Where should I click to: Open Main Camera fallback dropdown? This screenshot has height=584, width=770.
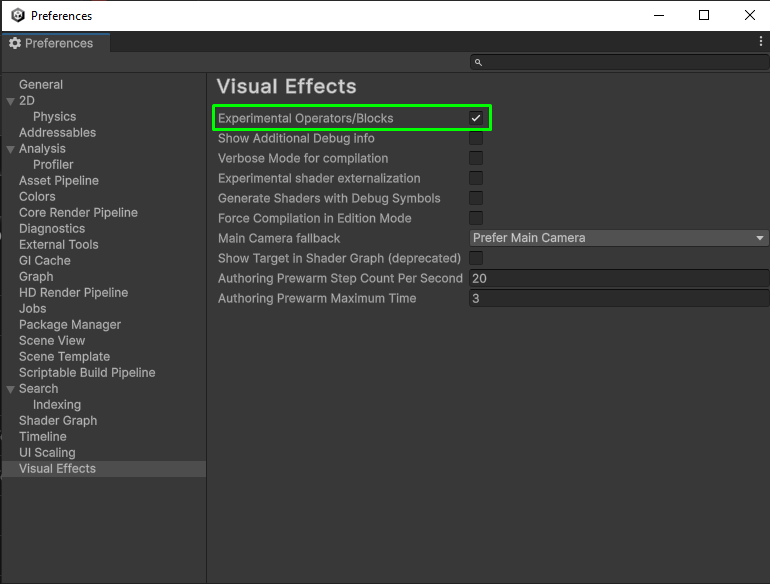[x=618, y=238]
